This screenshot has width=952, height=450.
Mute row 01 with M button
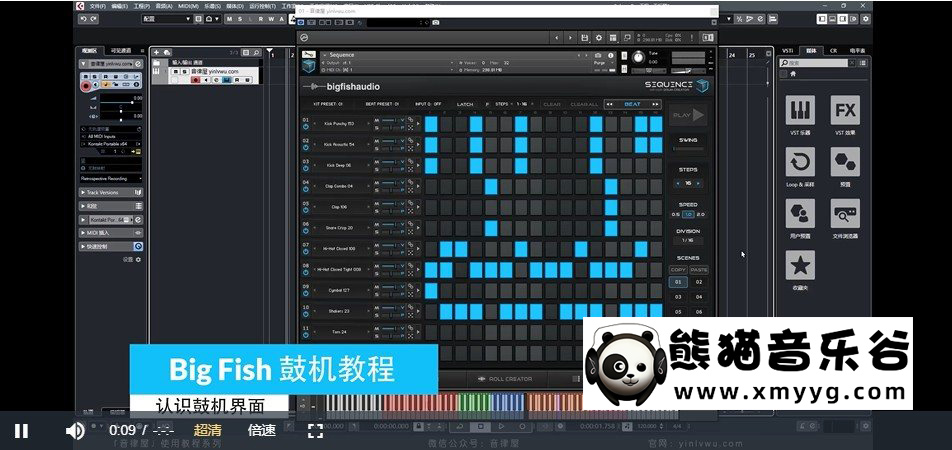pyautogui.click(x=376, y=120)
